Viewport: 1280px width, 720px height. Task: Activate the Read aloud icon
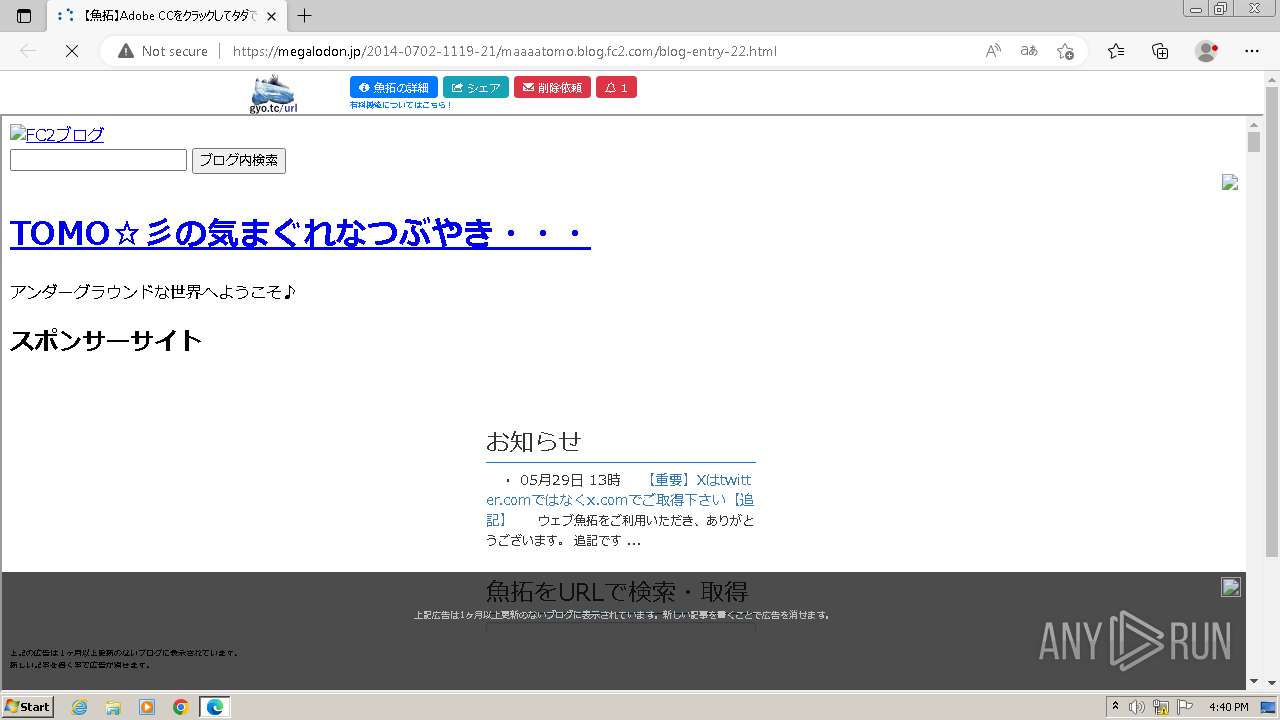[x=993, y=51]
